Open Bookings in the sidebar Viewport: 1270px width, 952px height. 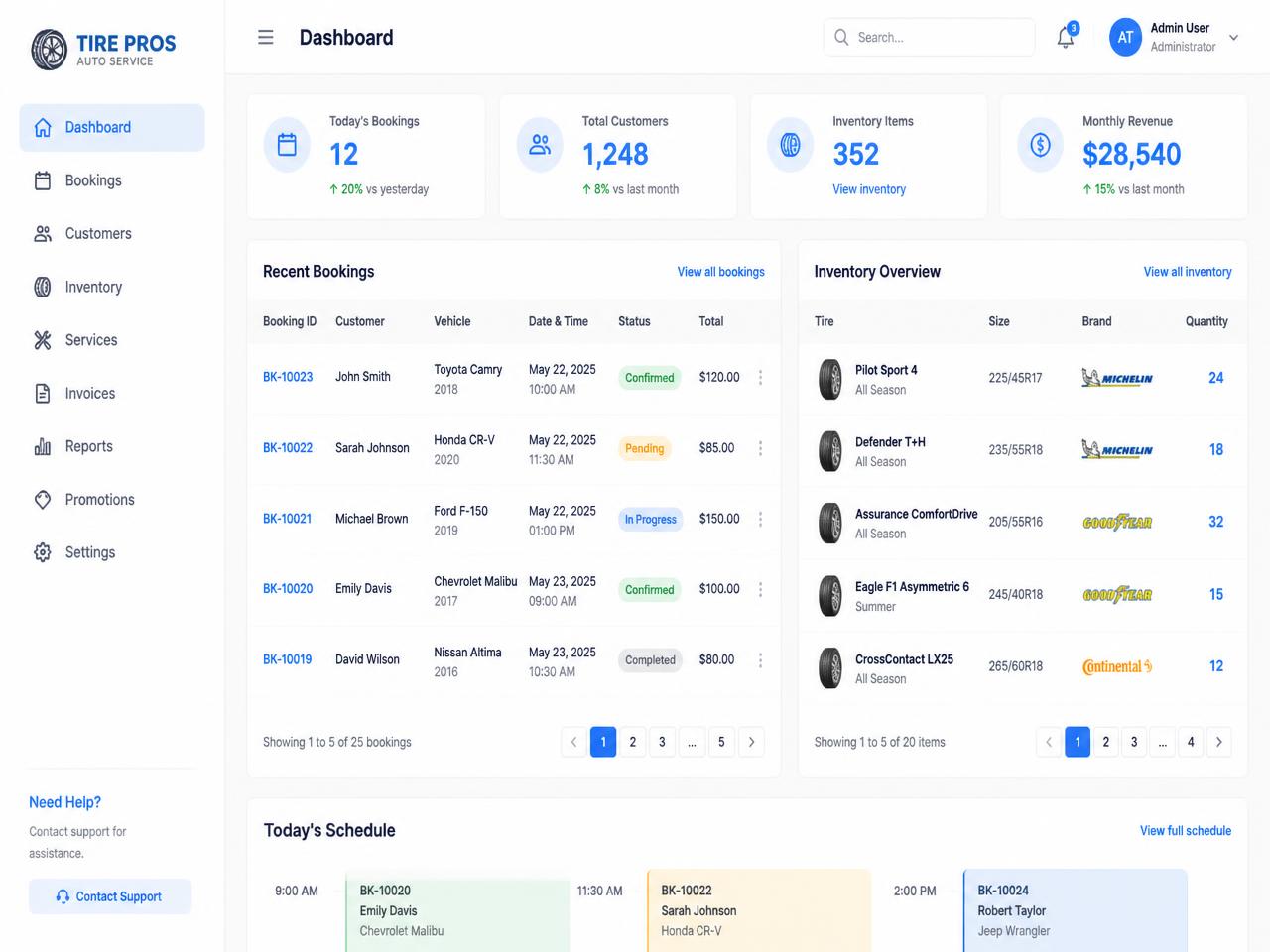tap(112, 180)
